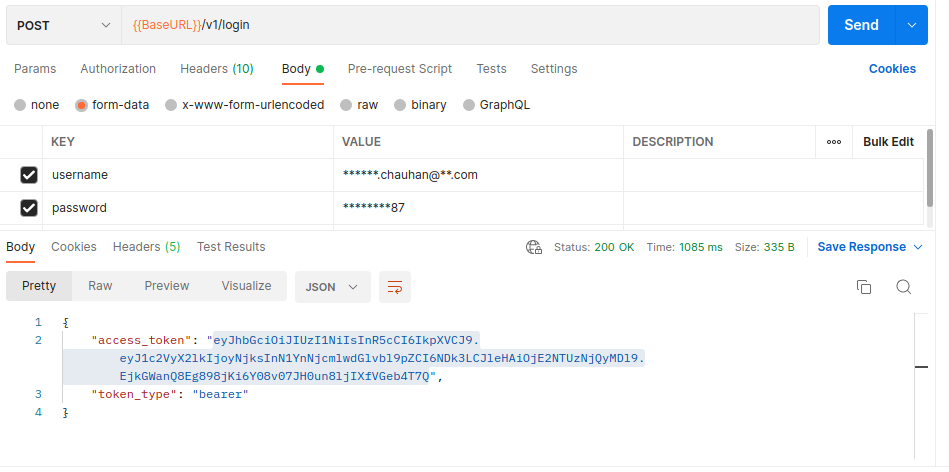Open the response Headers (5) tab
The height and width of the screenshot is (472, 949).
(x=146, y=247)
